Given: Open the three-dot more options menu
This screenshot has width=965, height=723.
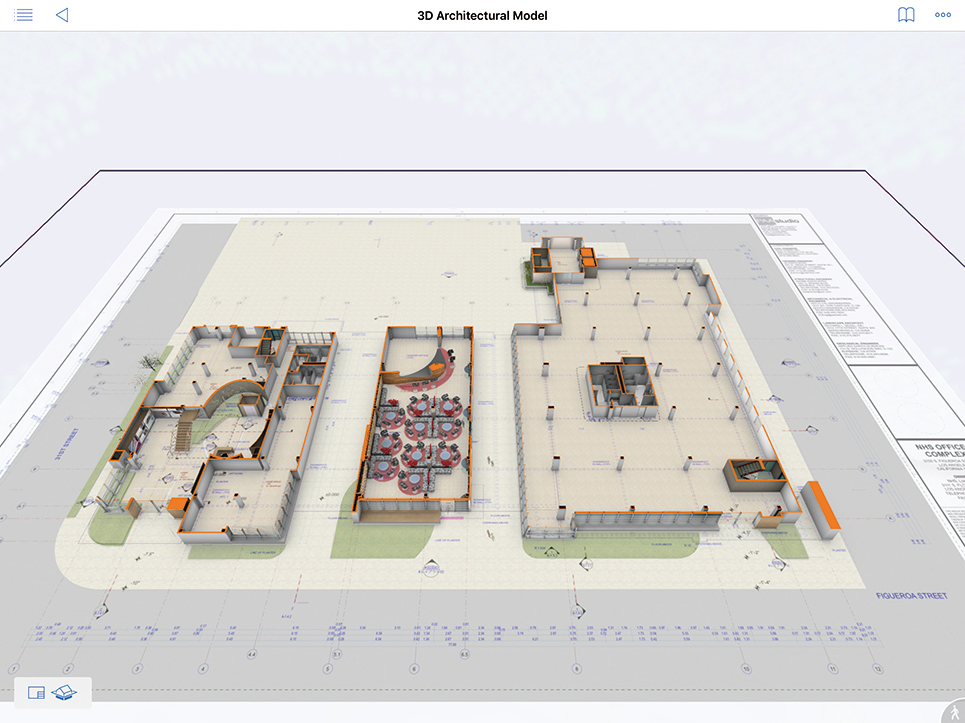Looking at the screenshot, I should pyautogui.click(x=943, y=15).
